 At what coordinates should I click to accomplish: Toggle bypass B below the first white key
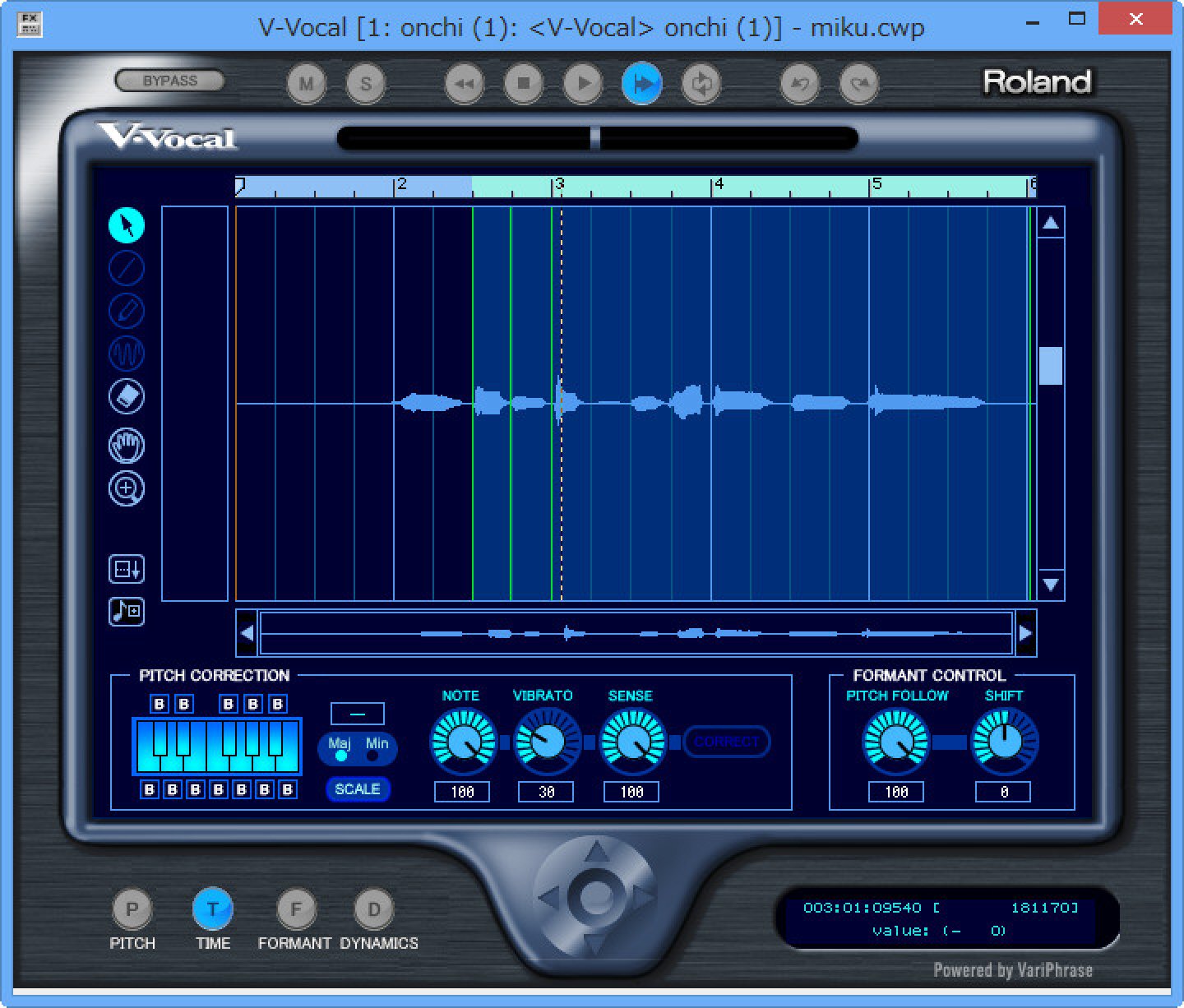click(x=149, y=789)
